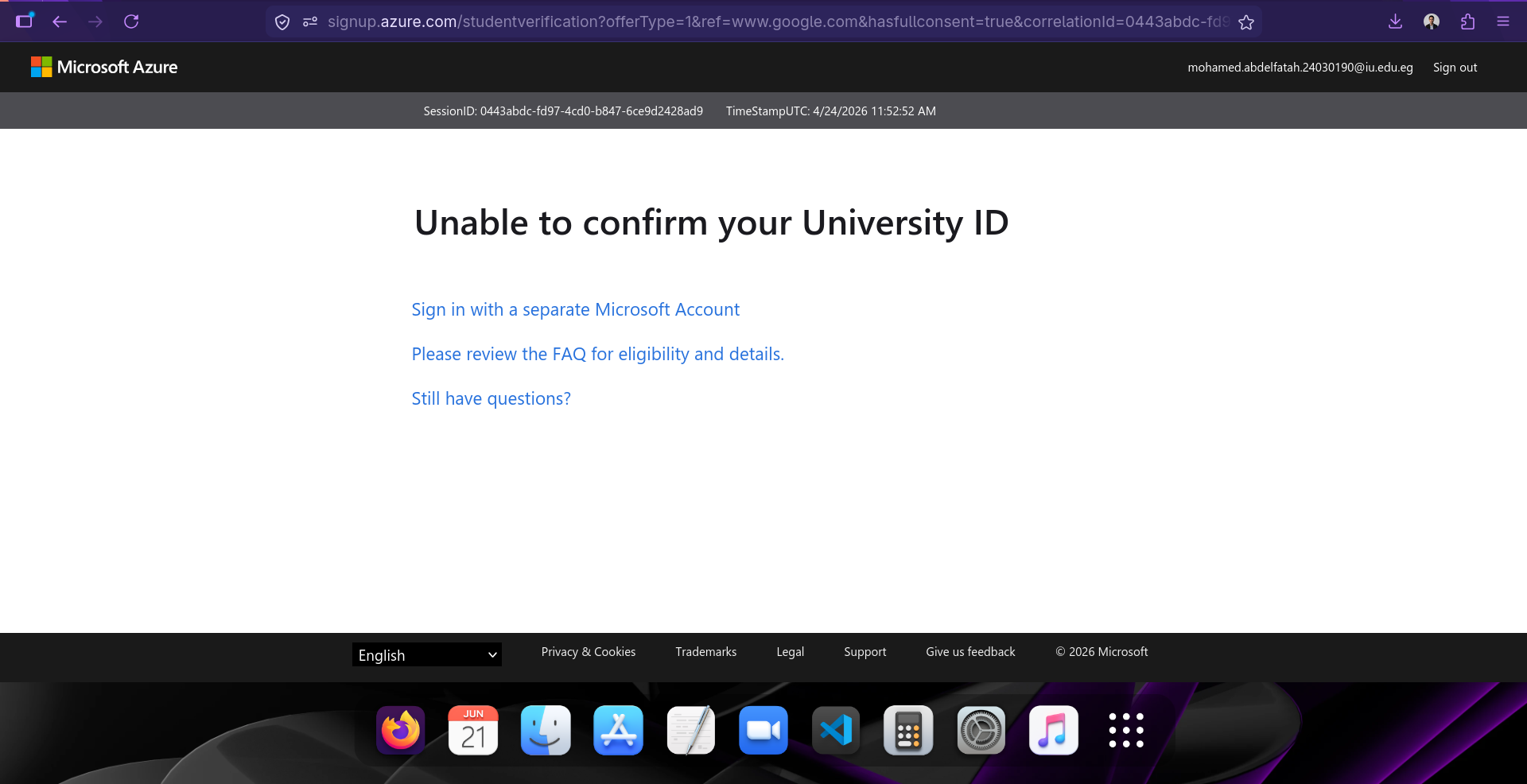Screen dimensions: 1527x784
Task: Click the Microsoft Azure logo
Action: tap(104, 67)
